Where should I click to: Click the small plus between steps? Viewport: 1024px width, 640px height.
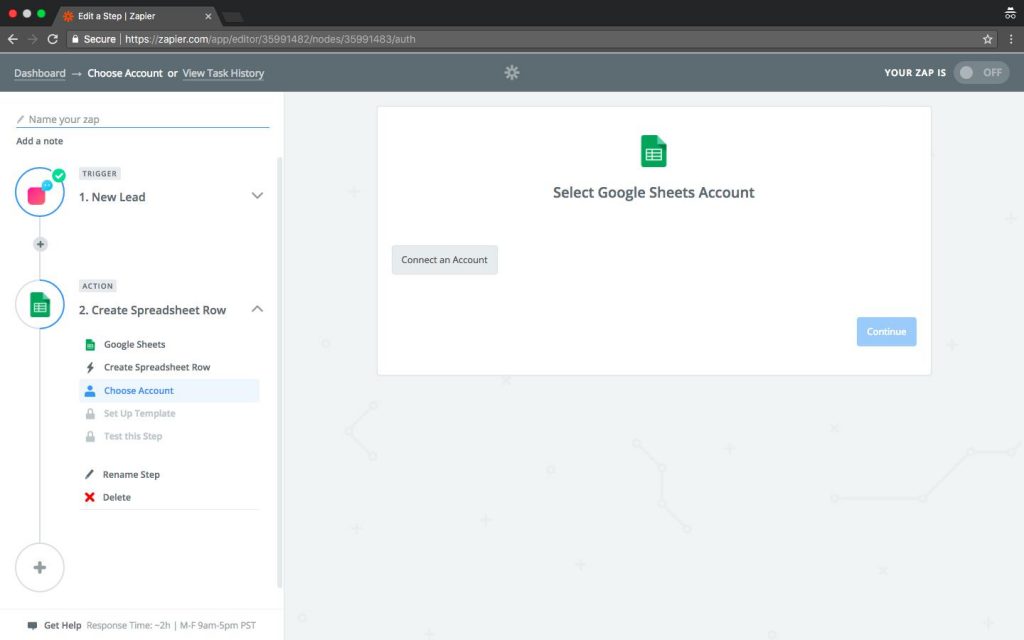(40, 244)
